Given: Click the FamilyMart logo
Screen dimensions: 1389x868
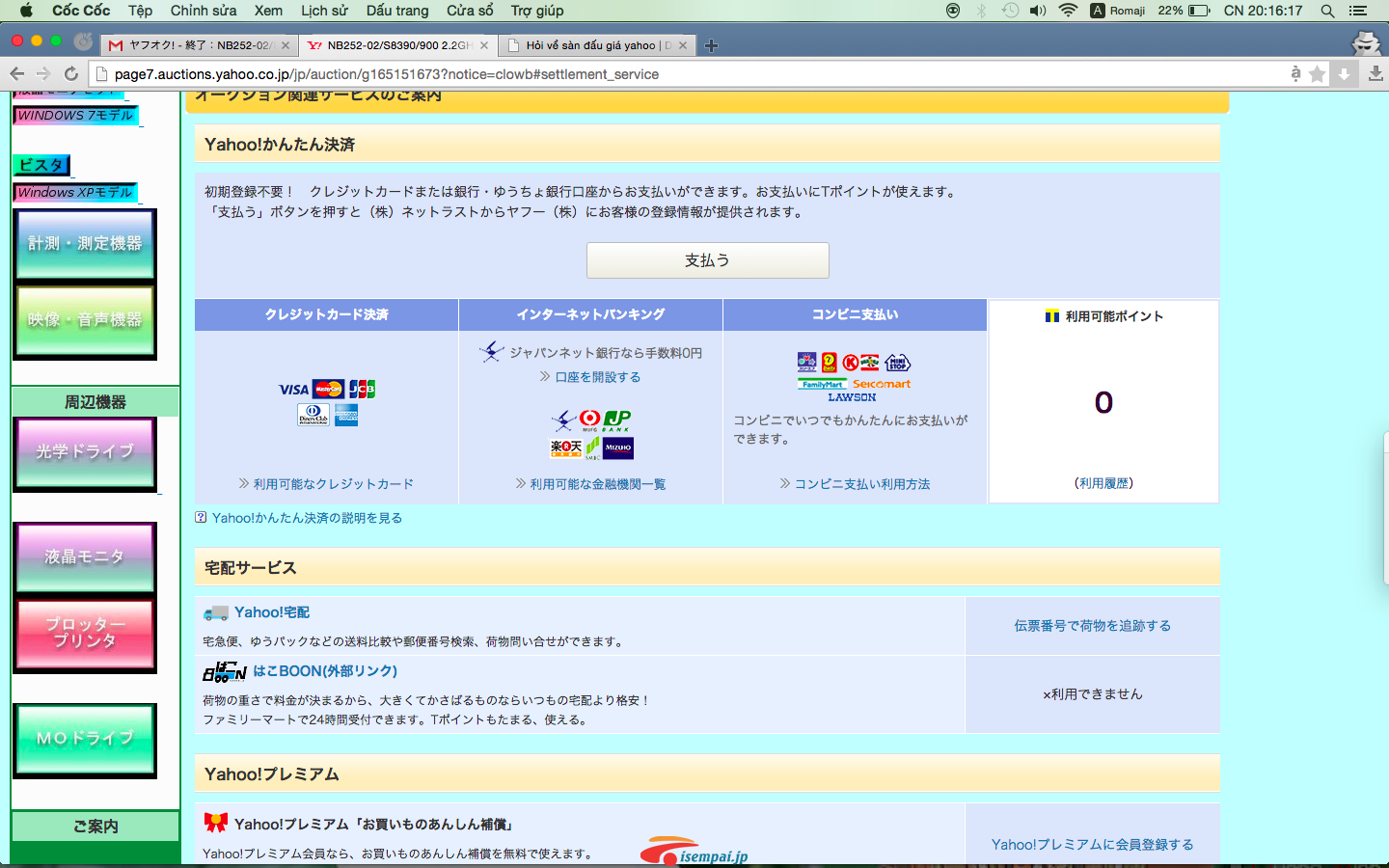Looking at the screenshot, I should (x=822, y=384).
